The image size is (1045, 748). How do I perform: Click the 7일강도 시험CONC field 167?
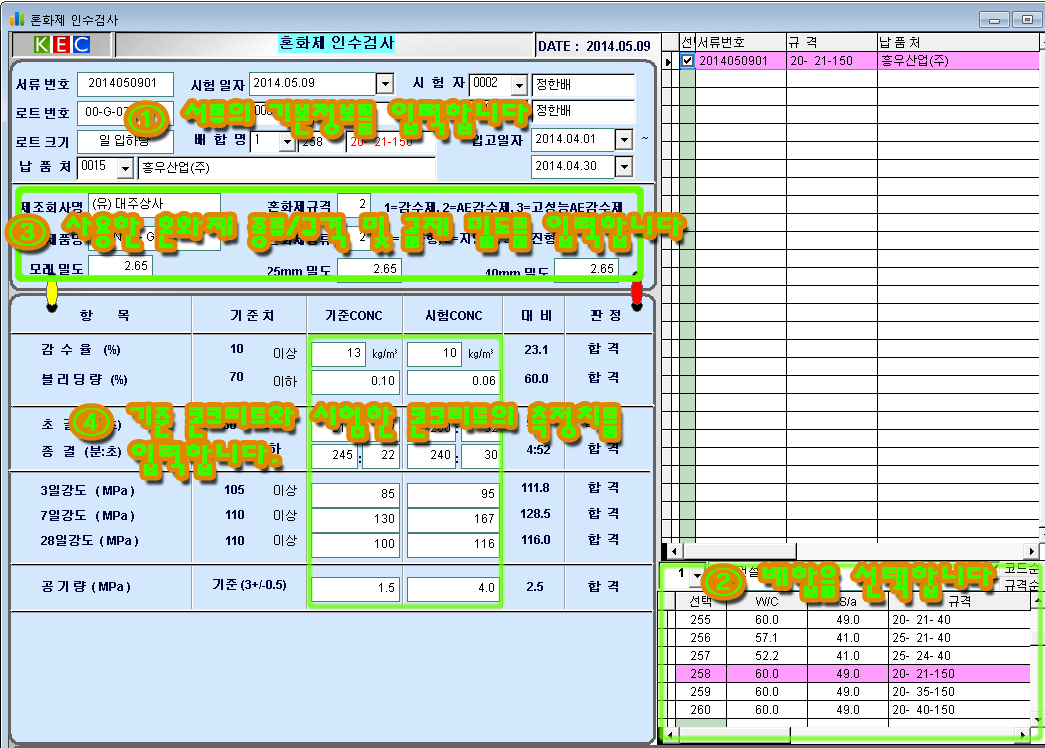pyautogui.click(x=453, y=519)
